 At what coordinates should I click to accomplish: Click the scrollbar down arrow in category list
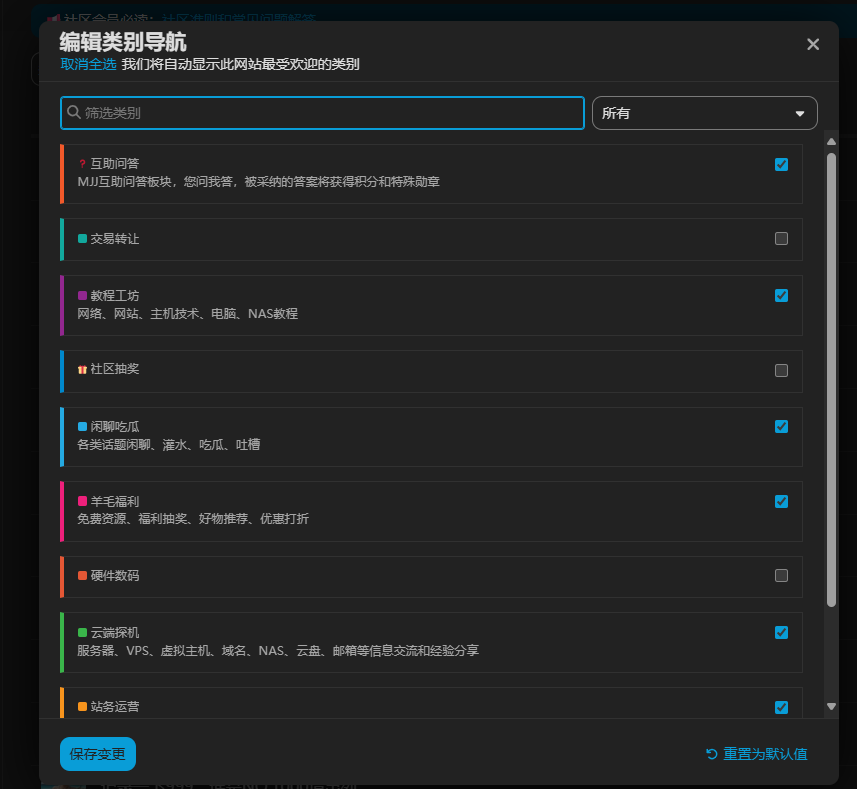click(x=831, y=706)
